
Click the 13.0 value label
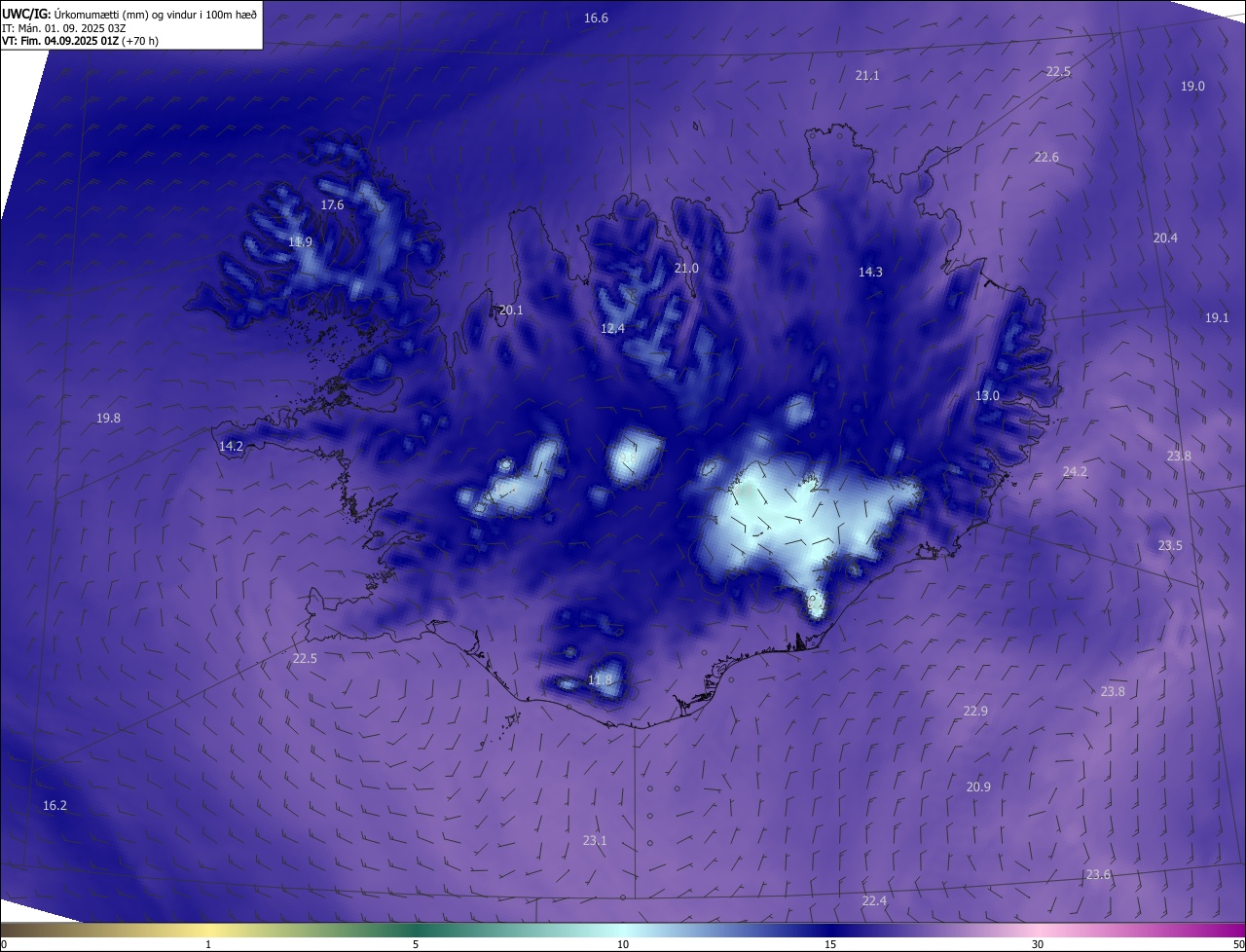pyautogui.click(x=987, y=395)
